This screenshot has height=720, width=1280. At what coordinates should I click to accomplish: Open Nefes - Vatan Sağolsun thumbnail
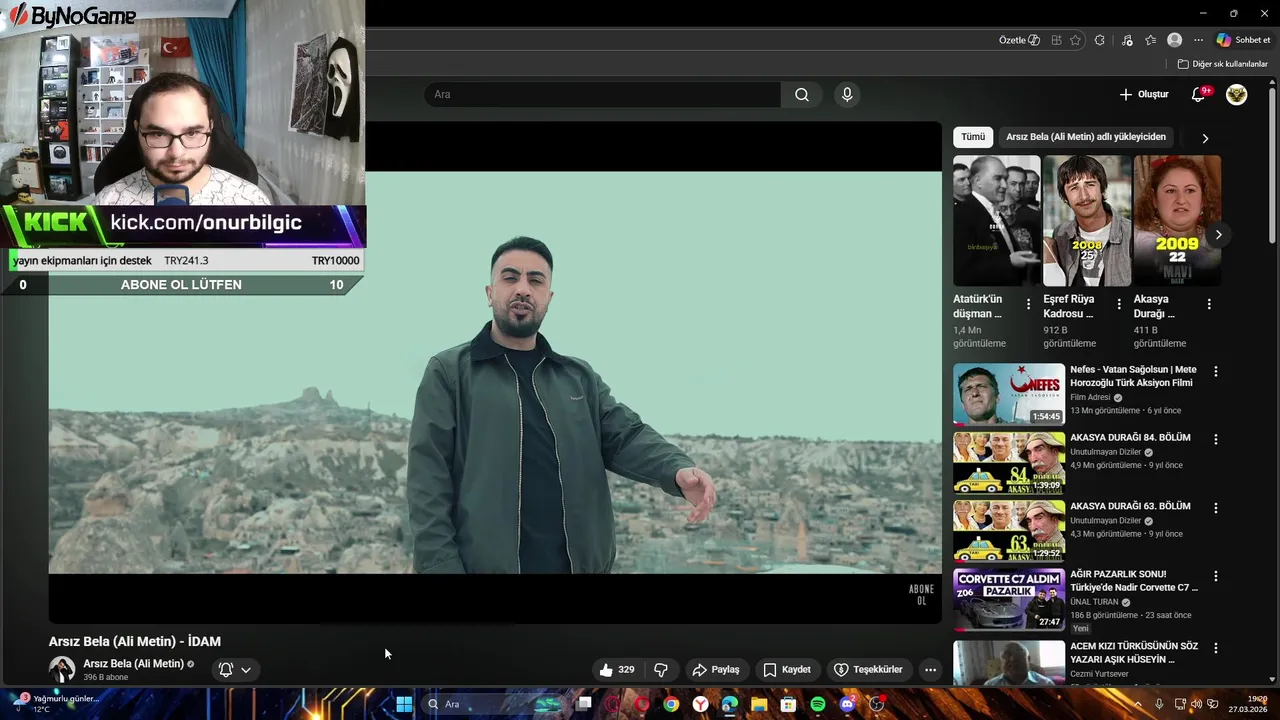point(1009,395)
